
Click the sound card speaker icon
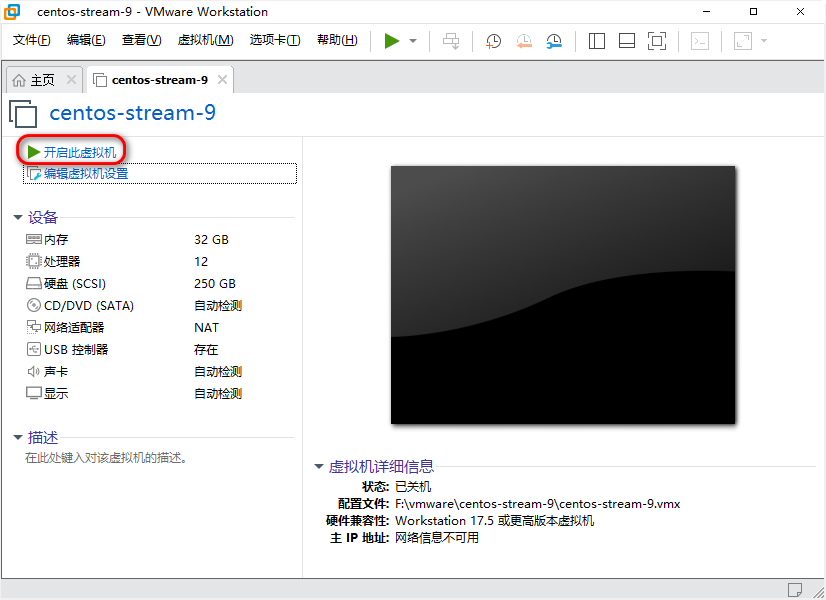pos(34,371)
